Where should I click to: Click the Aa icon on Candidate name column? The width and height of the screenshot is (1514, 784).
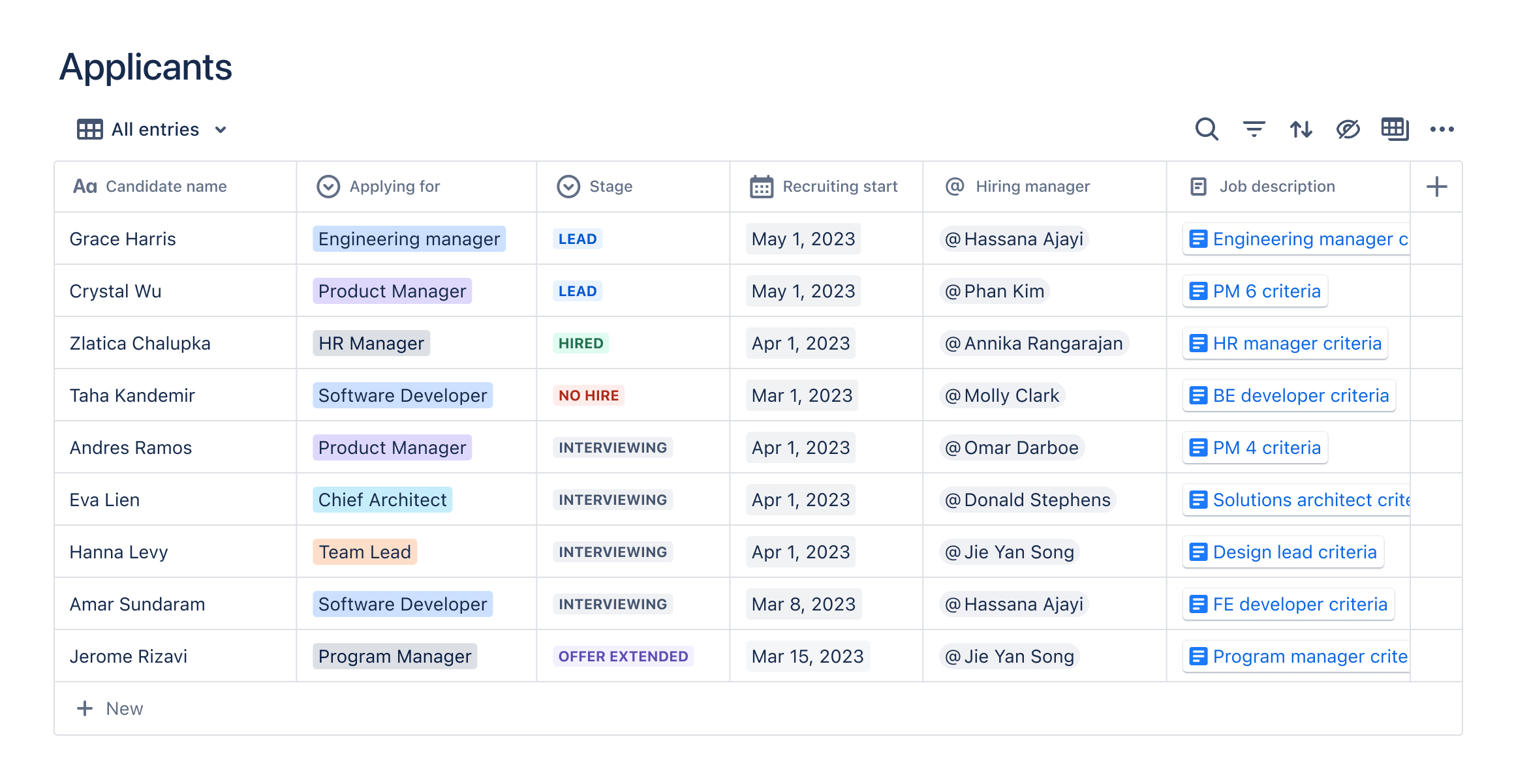click(x=86, y=186)
